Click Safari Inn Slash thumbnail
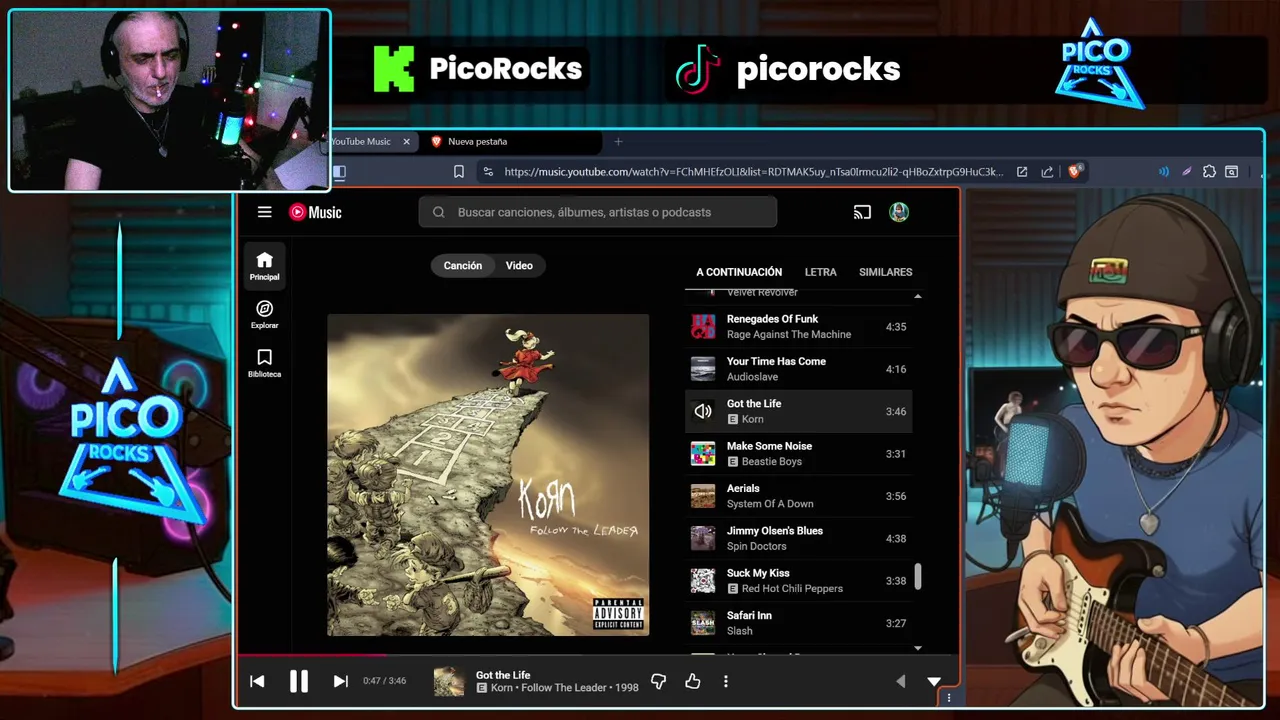The width and height of the screenshot is (1280, 720). pos(703,623)
